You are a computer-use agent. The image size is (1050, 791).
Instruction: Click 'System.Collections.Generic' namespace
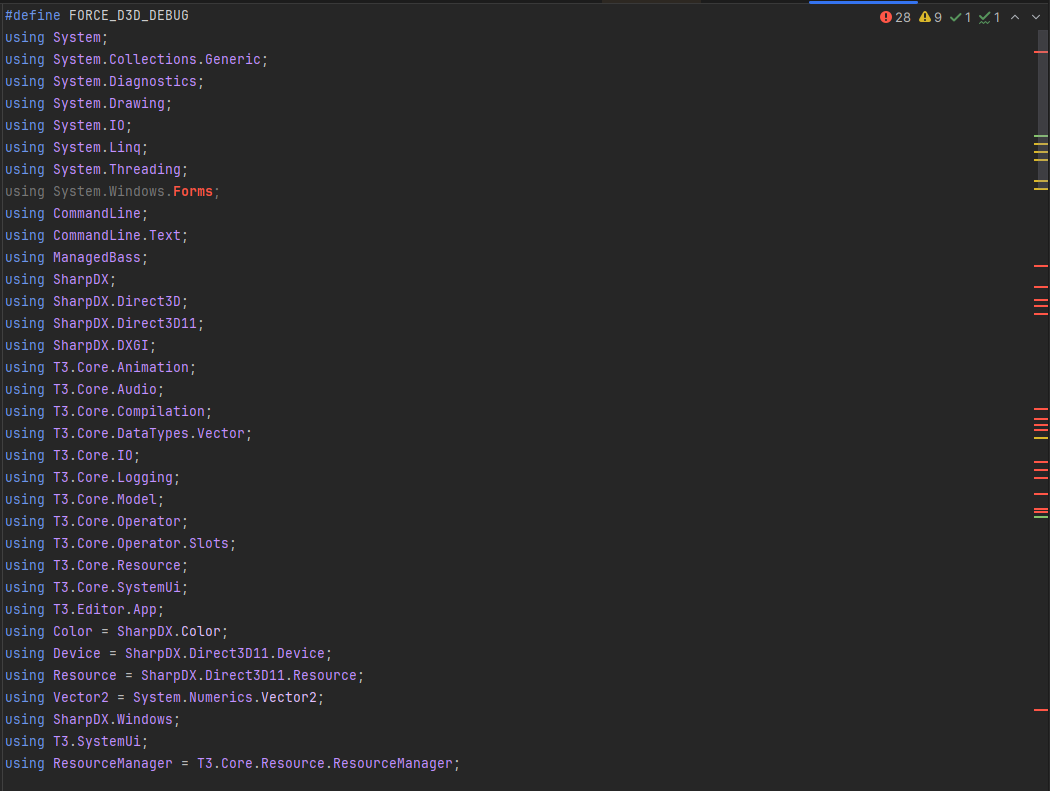point(157,60)
